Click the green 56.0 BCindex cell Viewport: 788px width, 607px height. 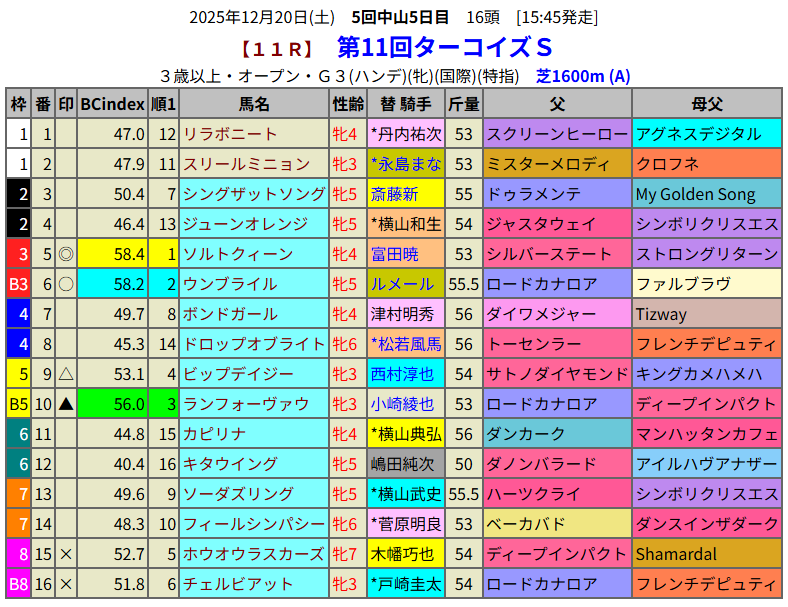tap(113, 404)
